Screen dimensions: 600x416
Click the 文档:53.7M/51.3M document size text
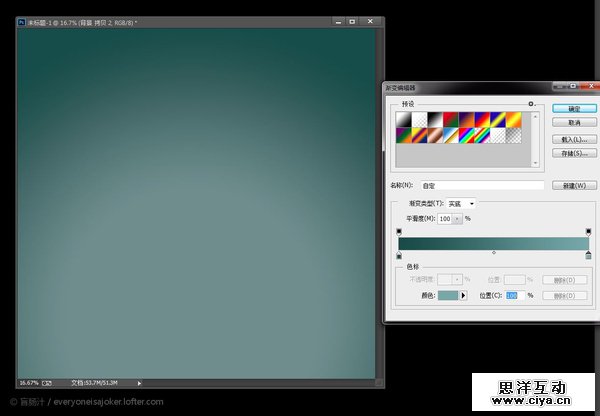click(94, 383)
